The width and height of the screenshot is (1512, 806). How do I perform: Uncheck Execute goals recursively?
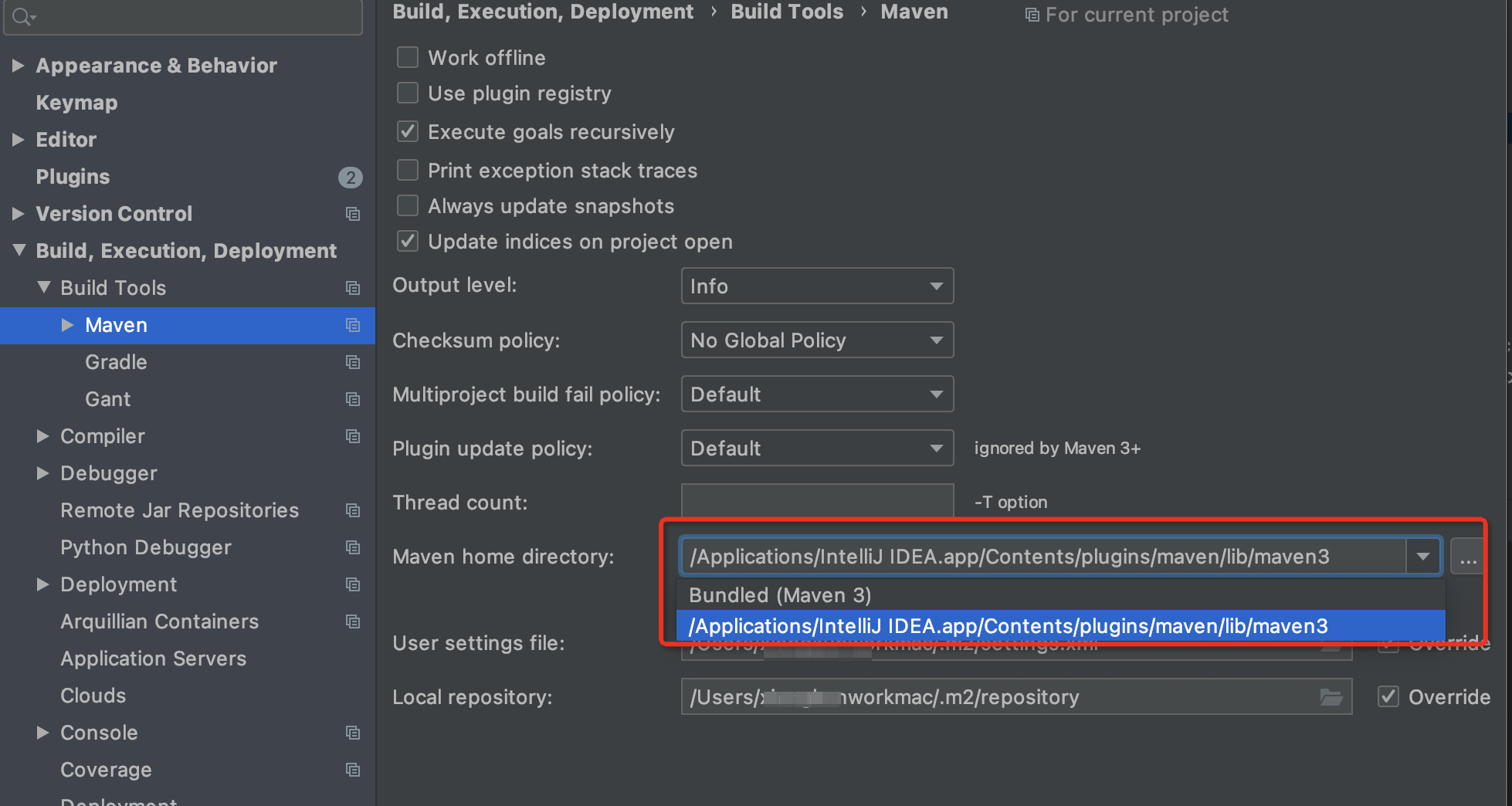(408, 132)
